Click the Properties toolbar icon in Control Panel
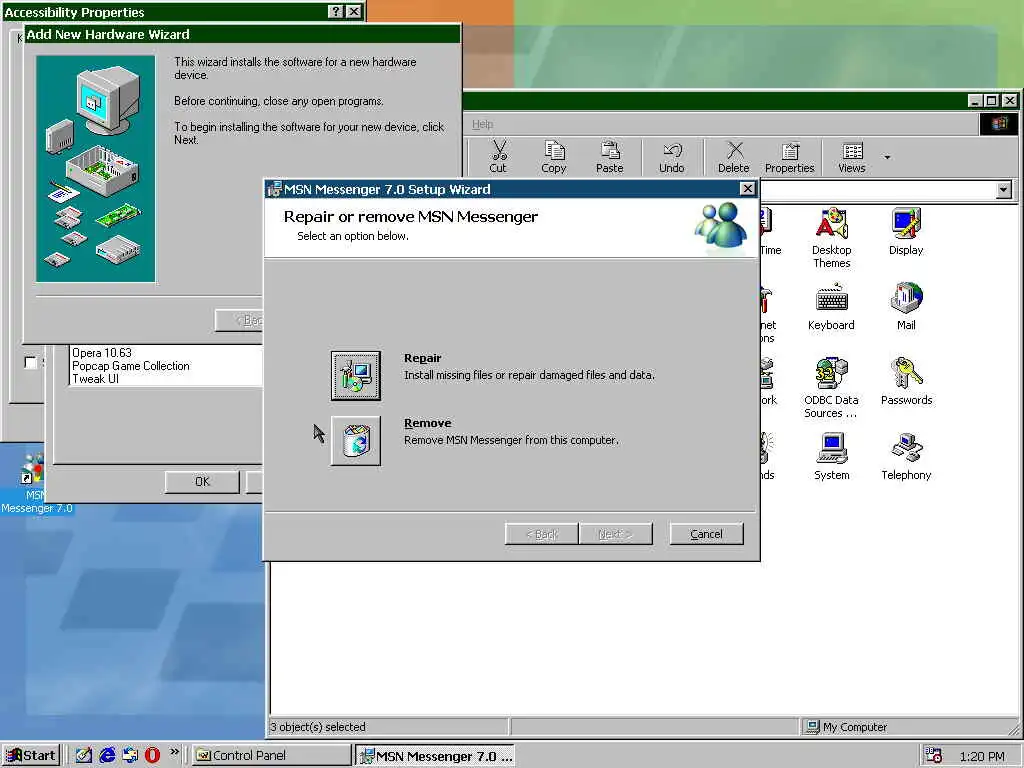The width and height of the screenshot is (1024, 768). (790, 157)
